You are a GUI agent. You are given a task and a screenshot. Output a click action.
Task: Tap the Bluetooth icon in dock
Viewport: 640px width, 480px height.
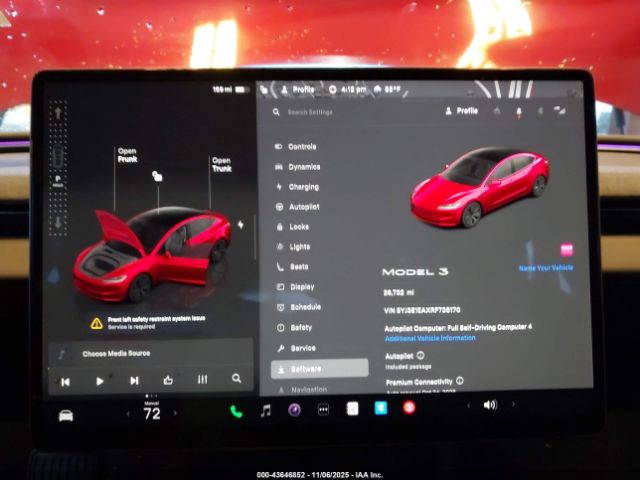point(380,408)
